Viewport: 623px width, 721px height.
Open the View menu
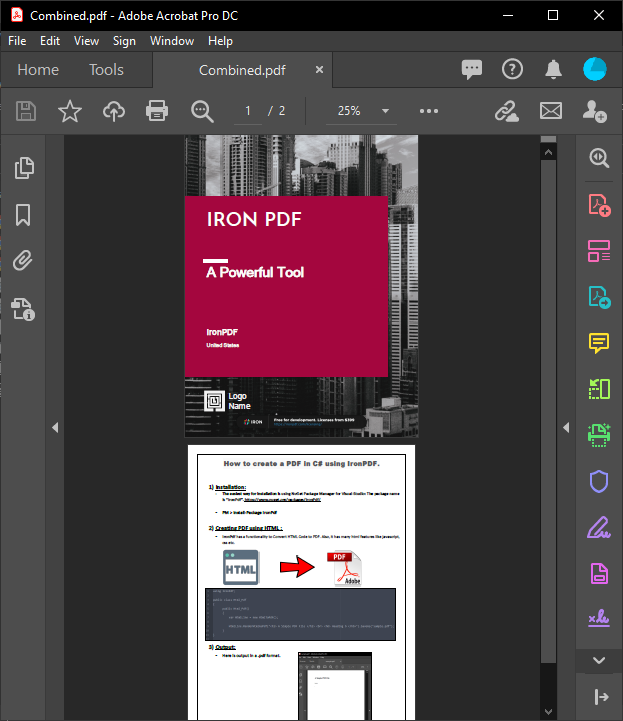pyautogui.click(x=86, y=41)
